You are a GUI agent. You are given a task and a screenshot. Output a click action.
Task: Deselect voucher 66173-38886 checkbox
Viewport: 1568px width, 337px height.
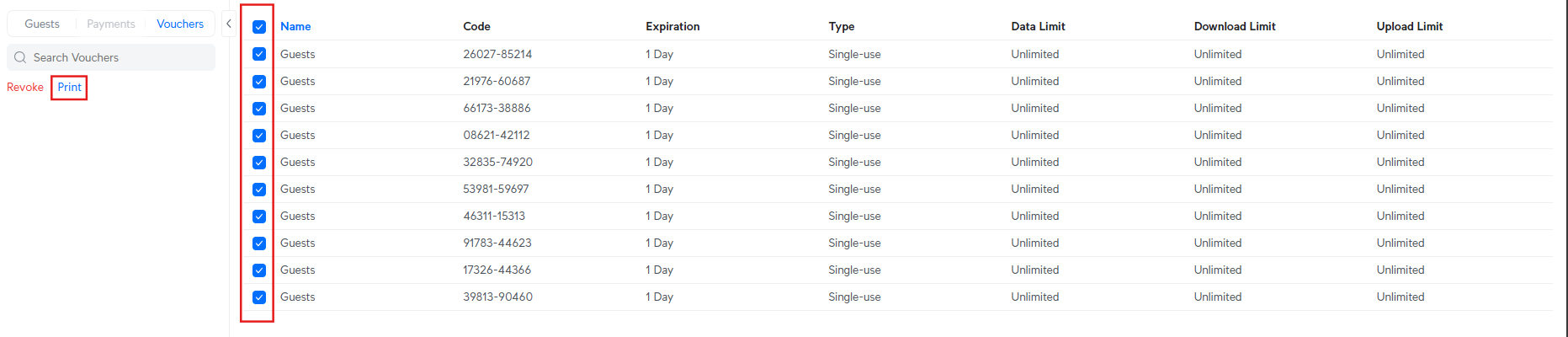pos(259,109)
